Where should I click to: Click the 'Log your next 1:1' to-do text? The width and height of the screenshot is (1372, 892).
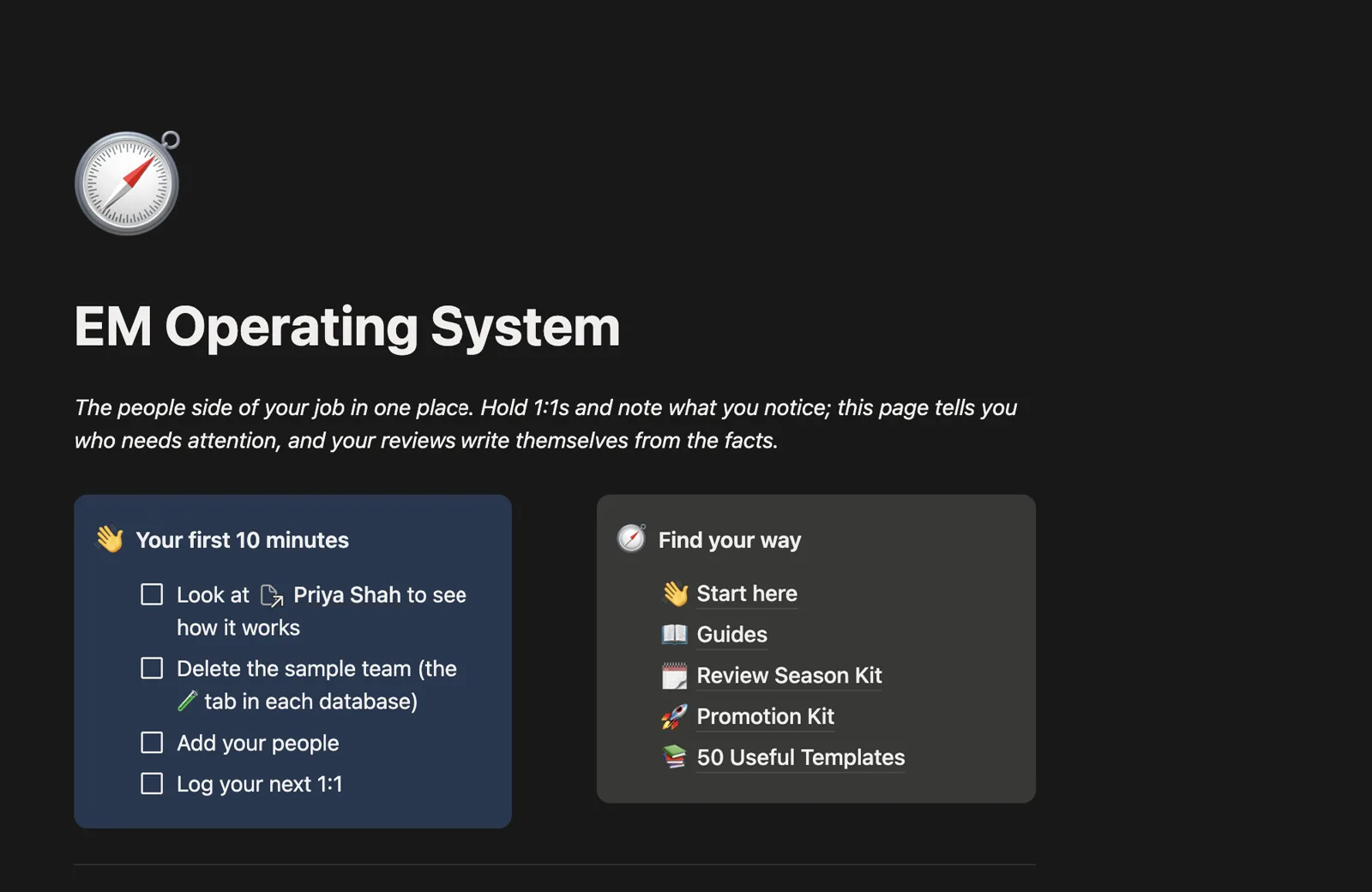pos(259,785)
